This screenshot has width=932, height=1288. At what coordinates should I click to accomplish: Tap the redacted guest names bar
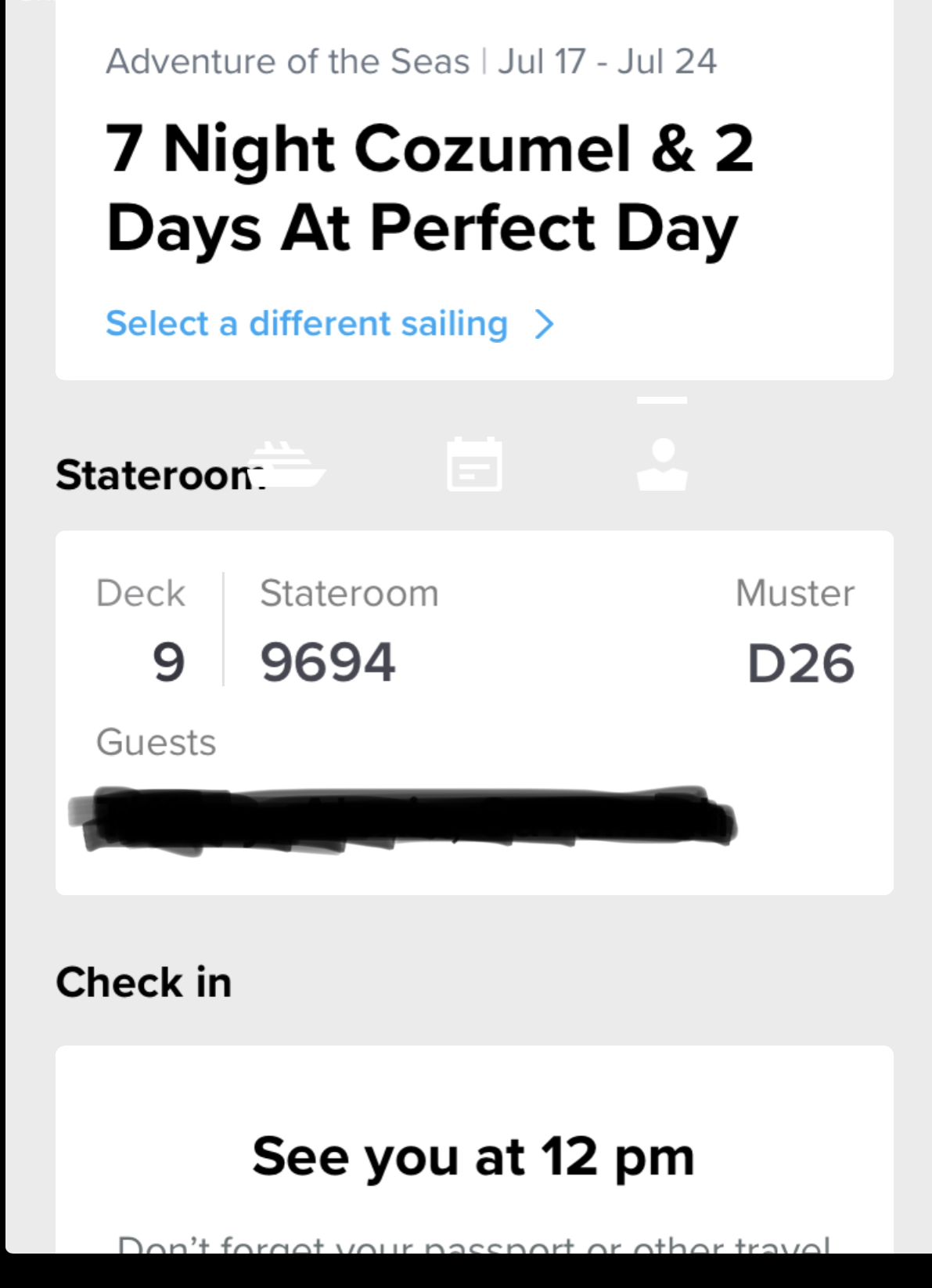coord(402,819)
